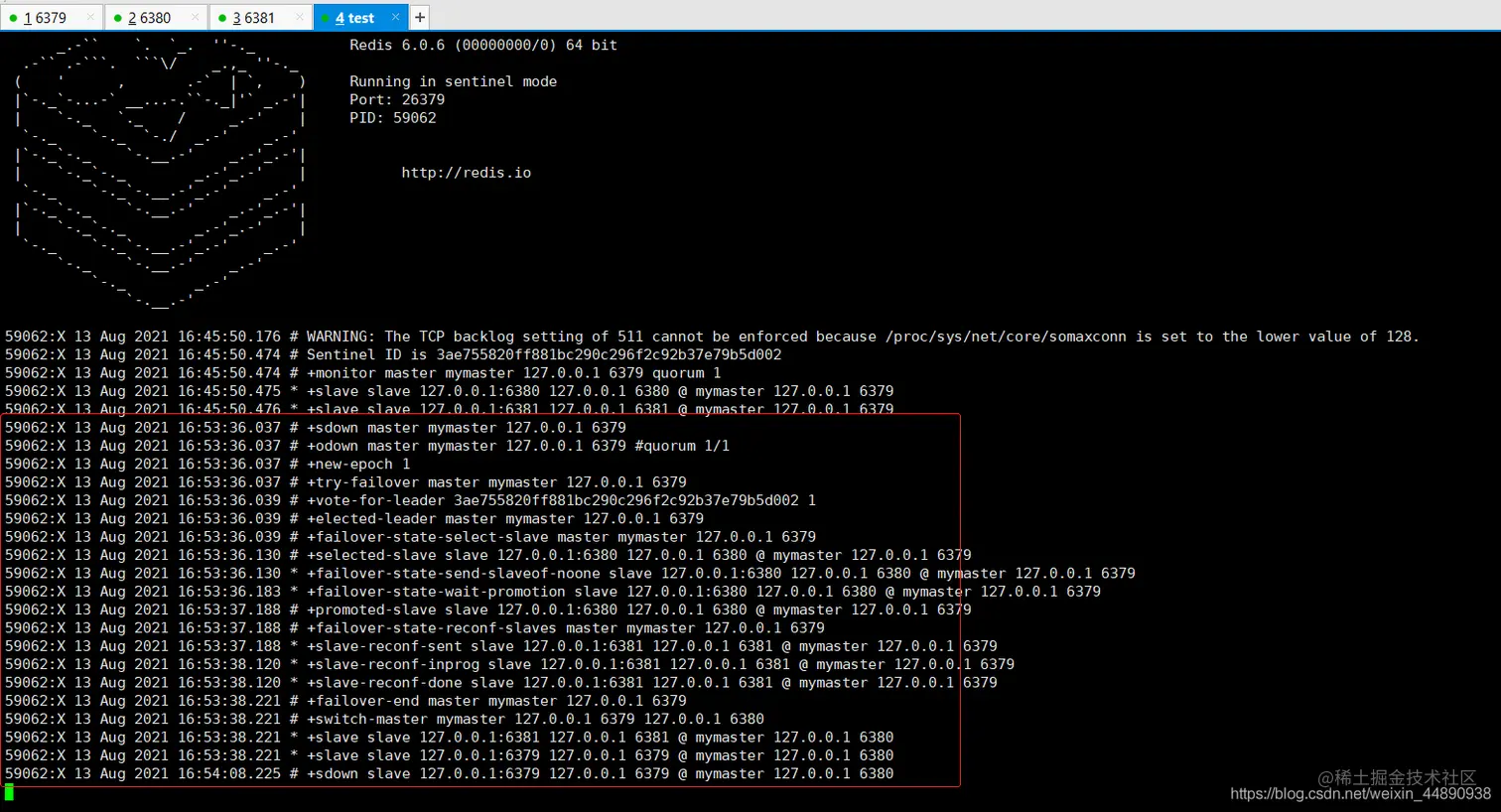Click the '+failover-state-wait-promotion' log line
The height and width of the screenshot is (812, 1501).
click(553, 592)
